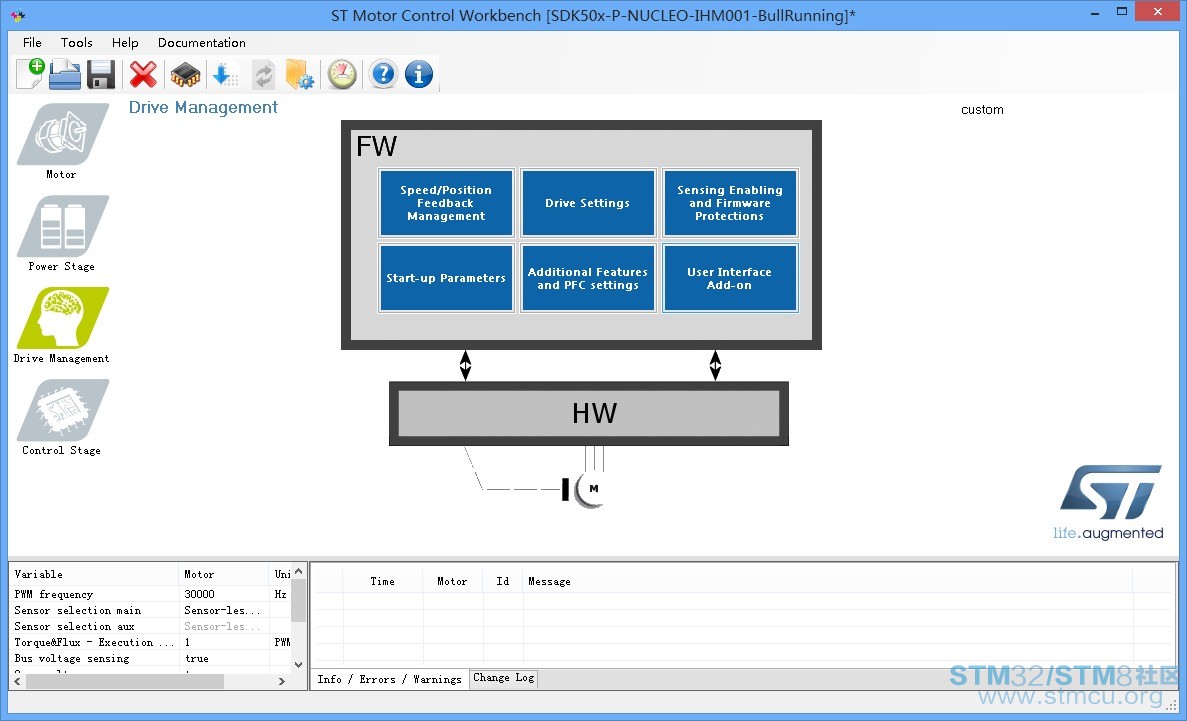Click the '30000' PWM frequency value
Screen dimensions: 1187x721
[199, 595]
